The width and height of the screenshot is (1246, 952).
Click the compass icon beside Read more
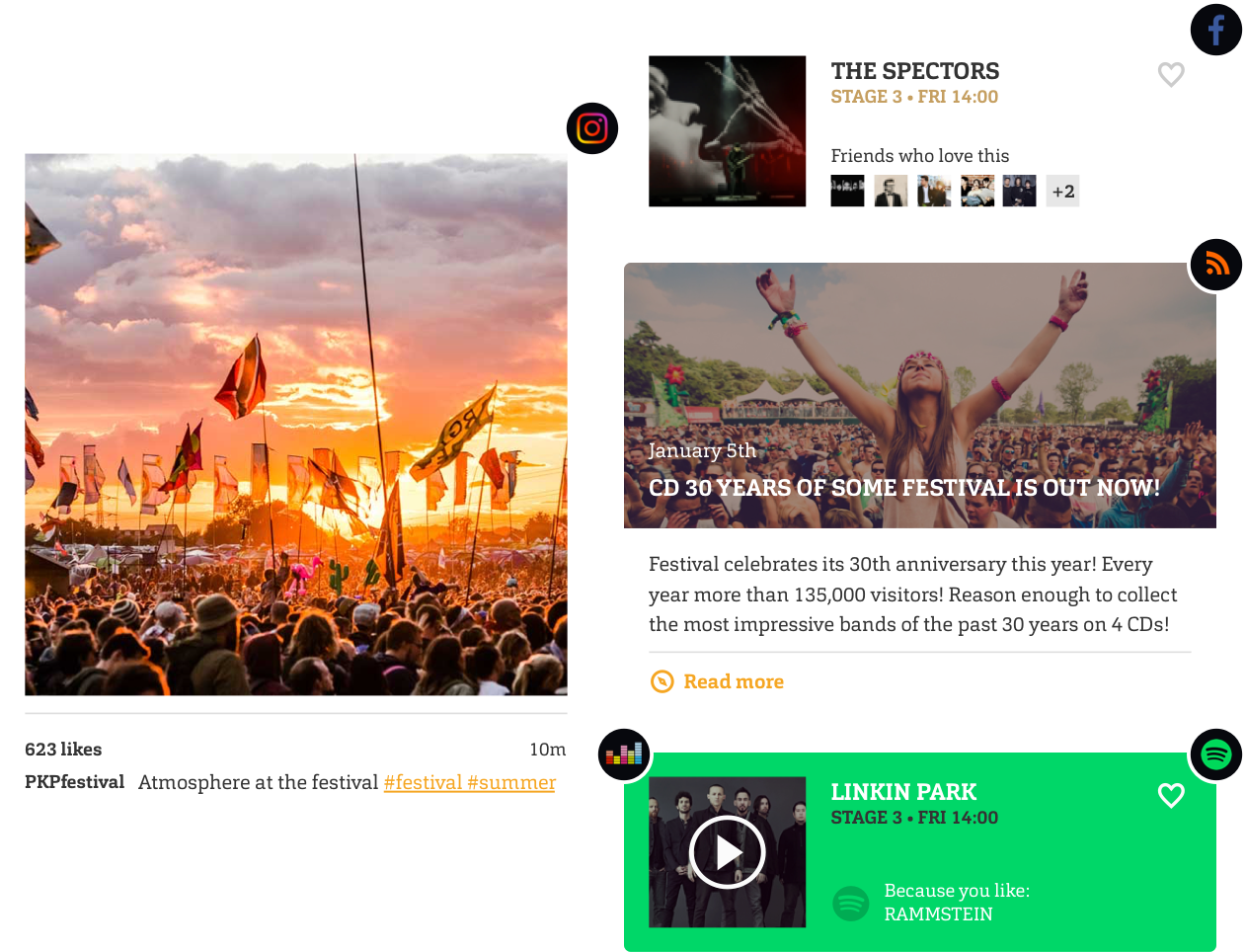[662, 681]
